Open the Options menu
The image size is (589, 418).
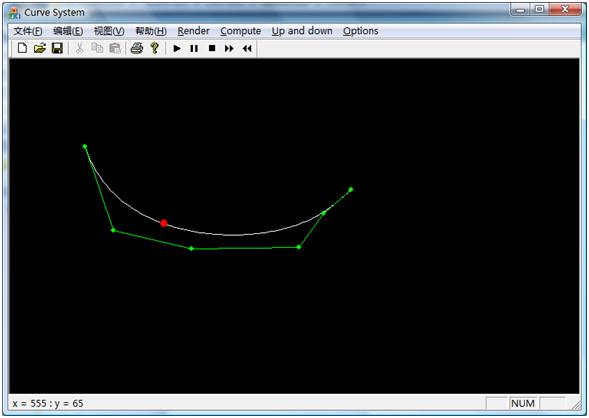point(360,31)
